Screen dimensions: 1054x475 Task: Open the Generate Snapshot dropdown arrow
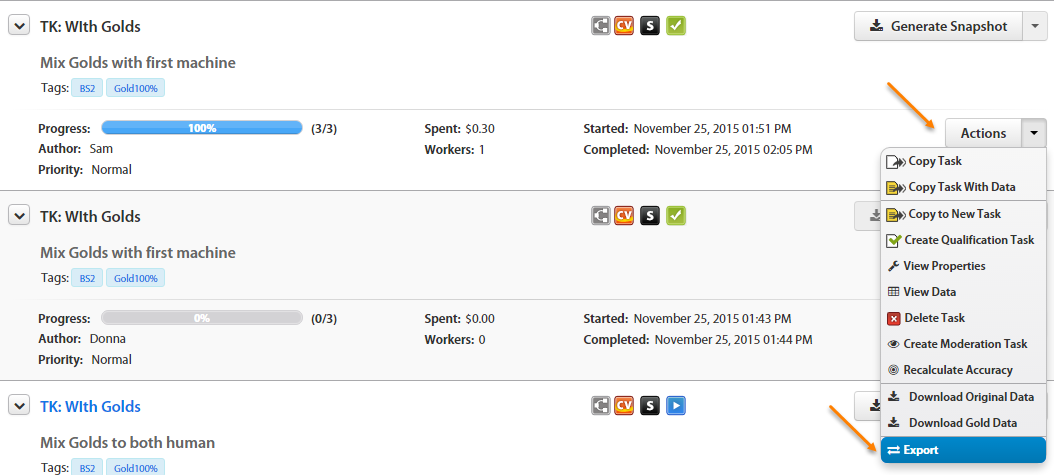(1034, 26)
